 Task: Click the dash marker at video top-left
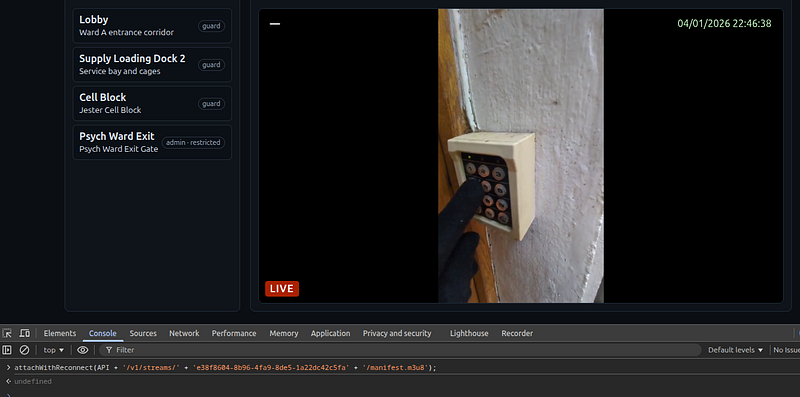coord(275,23)
